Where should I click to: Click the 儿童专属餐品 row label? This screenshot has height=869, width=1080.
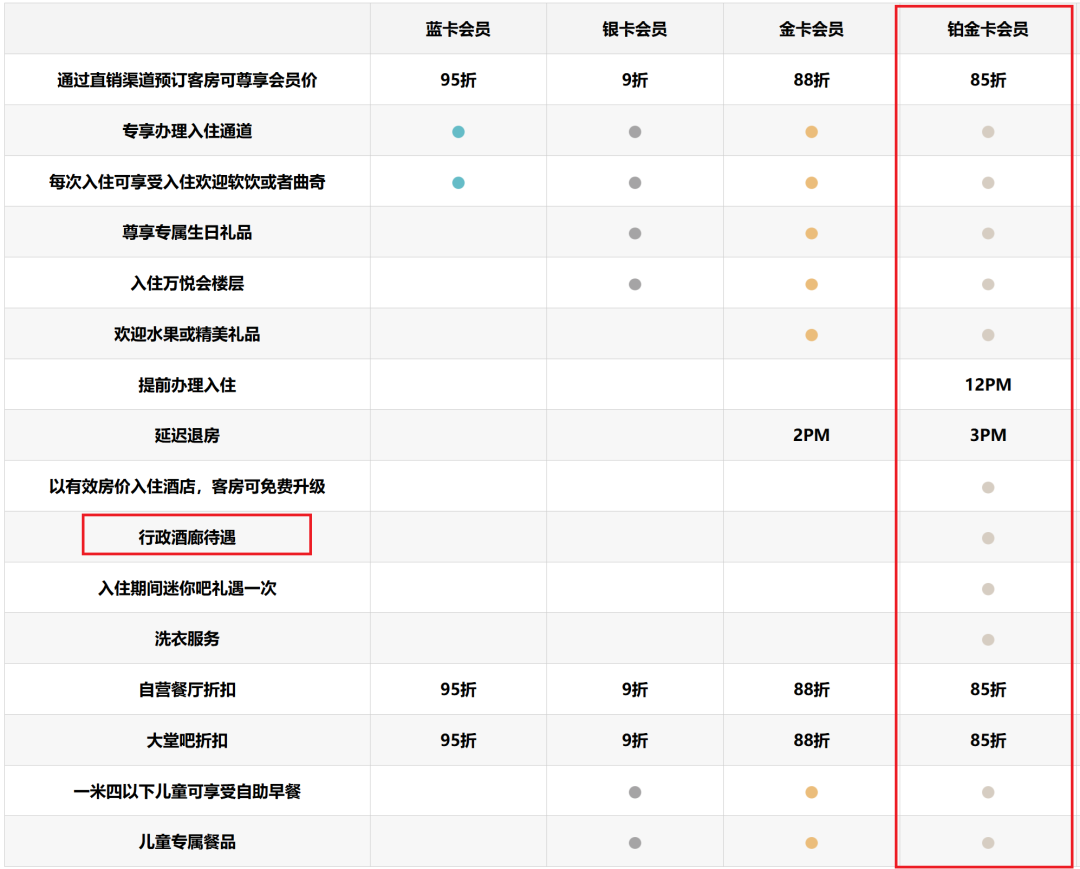click(x=187, y=842)
